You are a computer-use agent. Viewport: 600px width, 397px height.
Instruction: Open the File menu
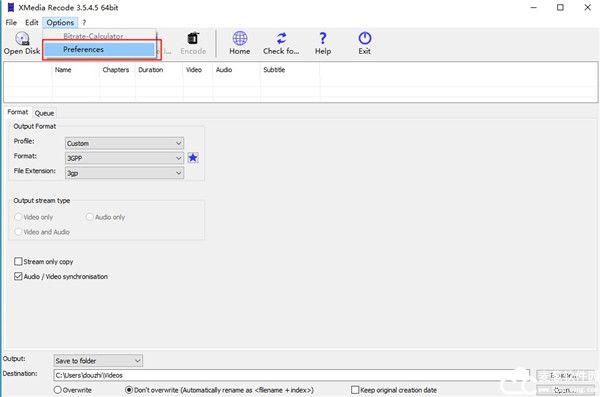[x=11, y=23]
